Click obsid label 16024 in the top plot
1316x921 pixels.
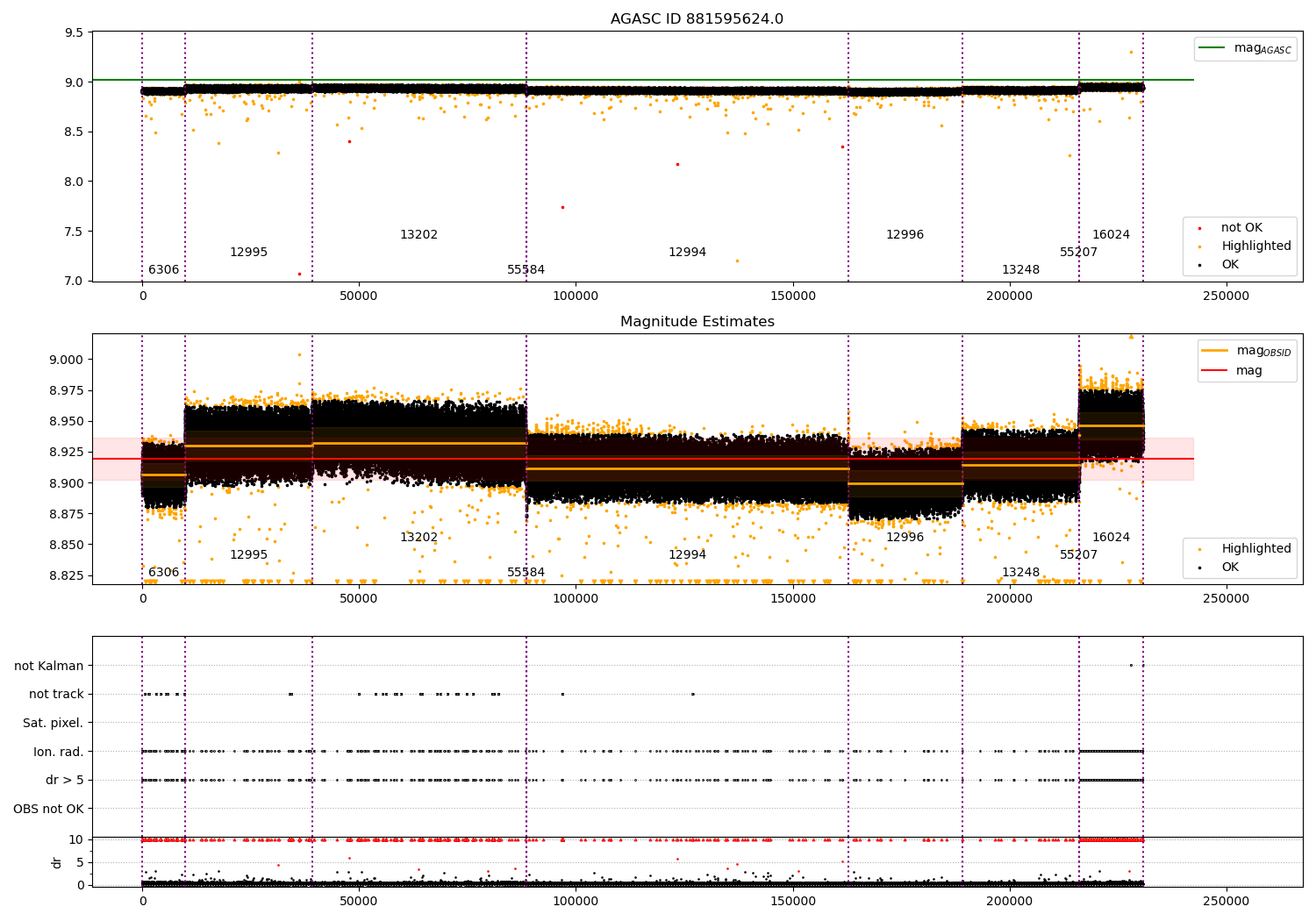pos(1111,235)
